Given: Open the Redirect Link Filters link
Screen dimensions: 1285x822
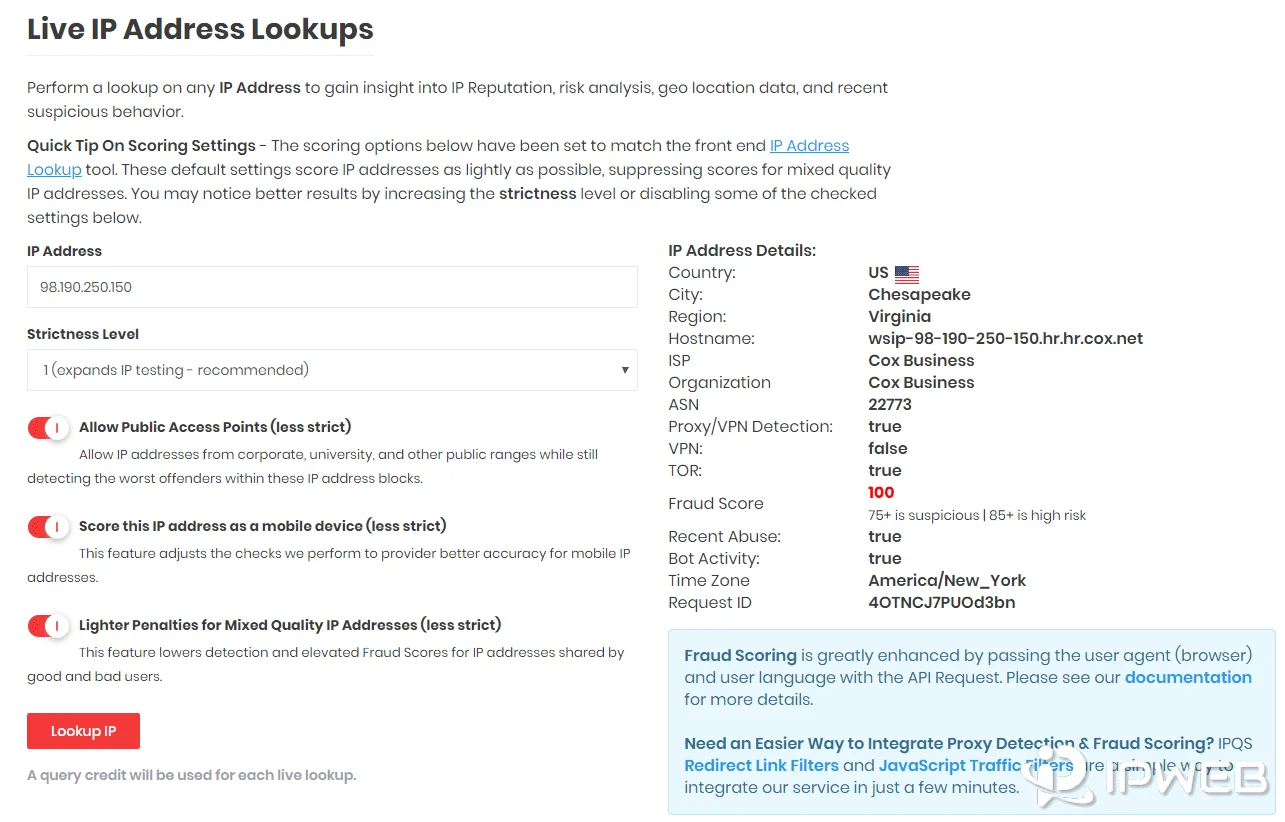Looking at the screenshot, I should pos(761,765).
